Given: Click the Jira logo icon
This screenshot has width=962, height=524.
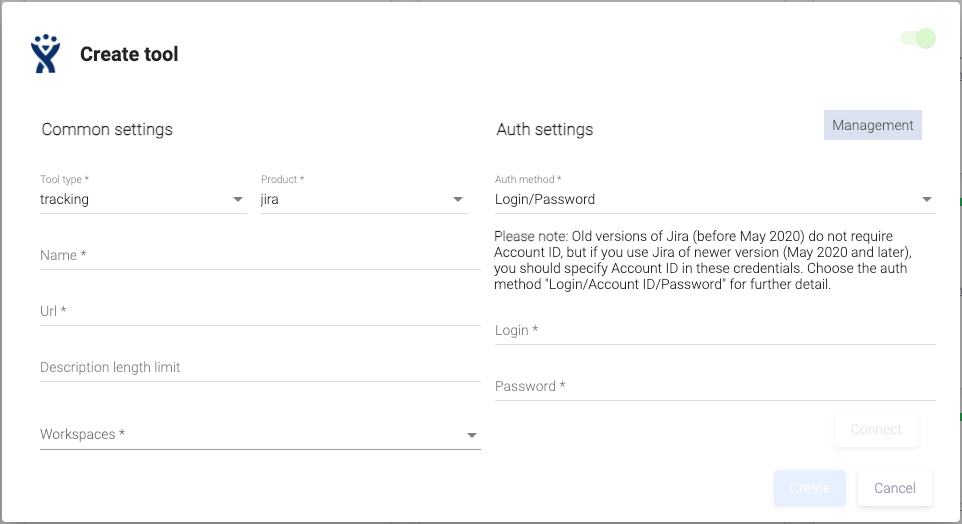Looking at the screenshot, I should pyautogui.click(x=45, y=54).
